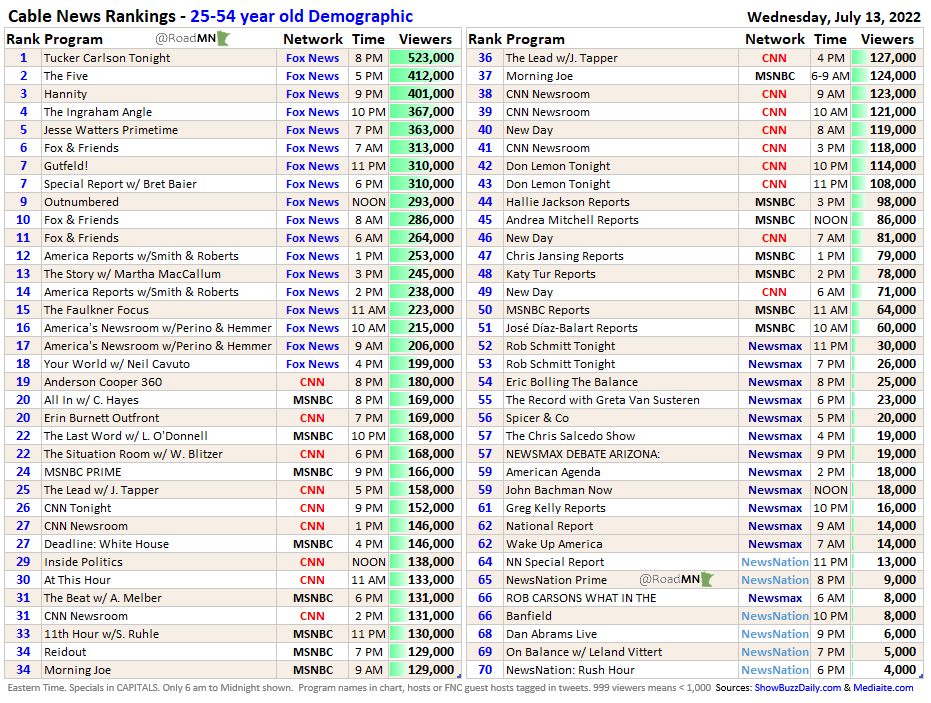Click 'The Faulkner Focus' program cell
The width and height of the screenshot is (931, 703).
click(x=159, y=310)
